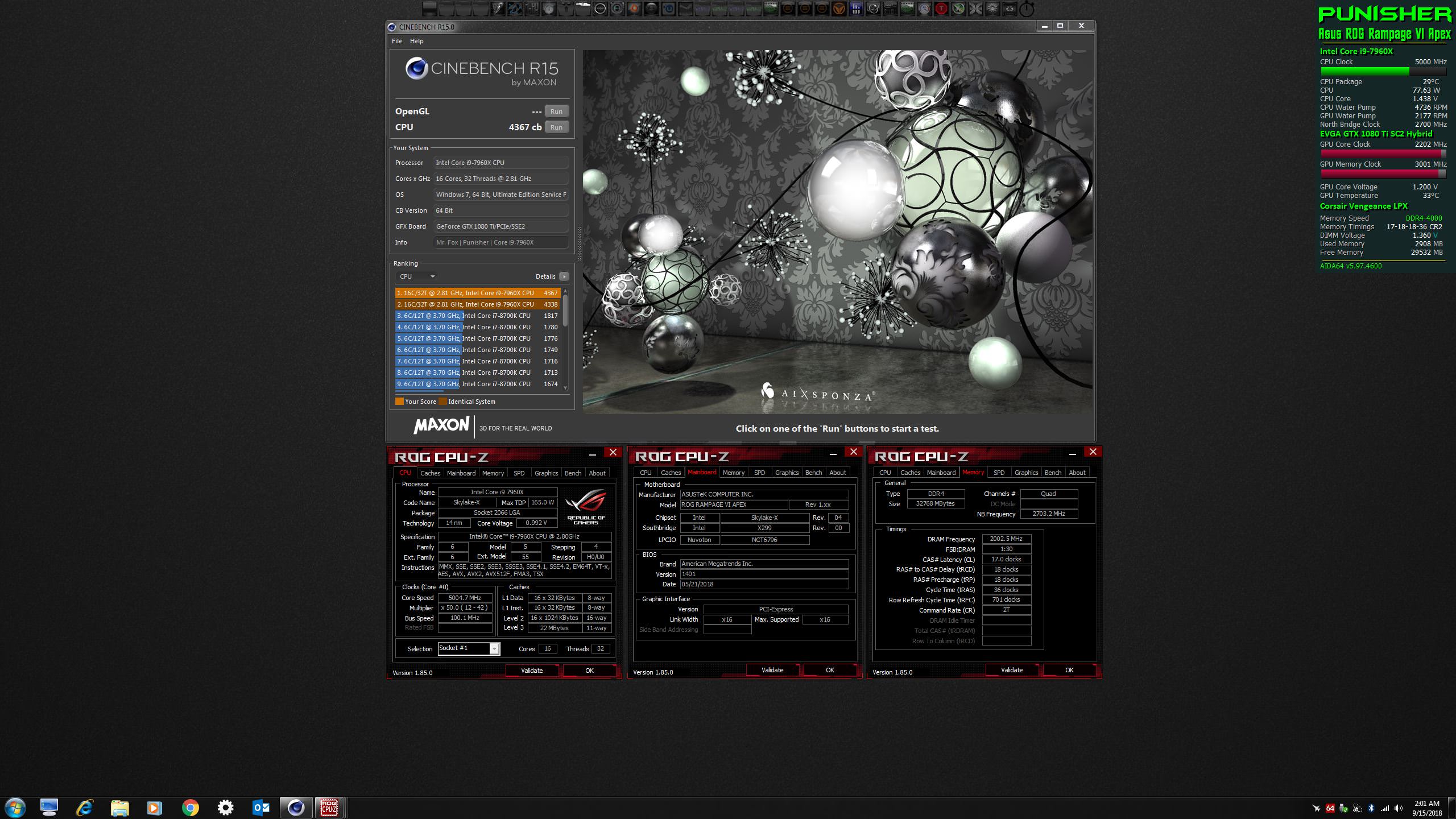Open Bench tab in processor CPU-Z window
The width and height of the screenshot is (1456, 819).
pos(573,473)
